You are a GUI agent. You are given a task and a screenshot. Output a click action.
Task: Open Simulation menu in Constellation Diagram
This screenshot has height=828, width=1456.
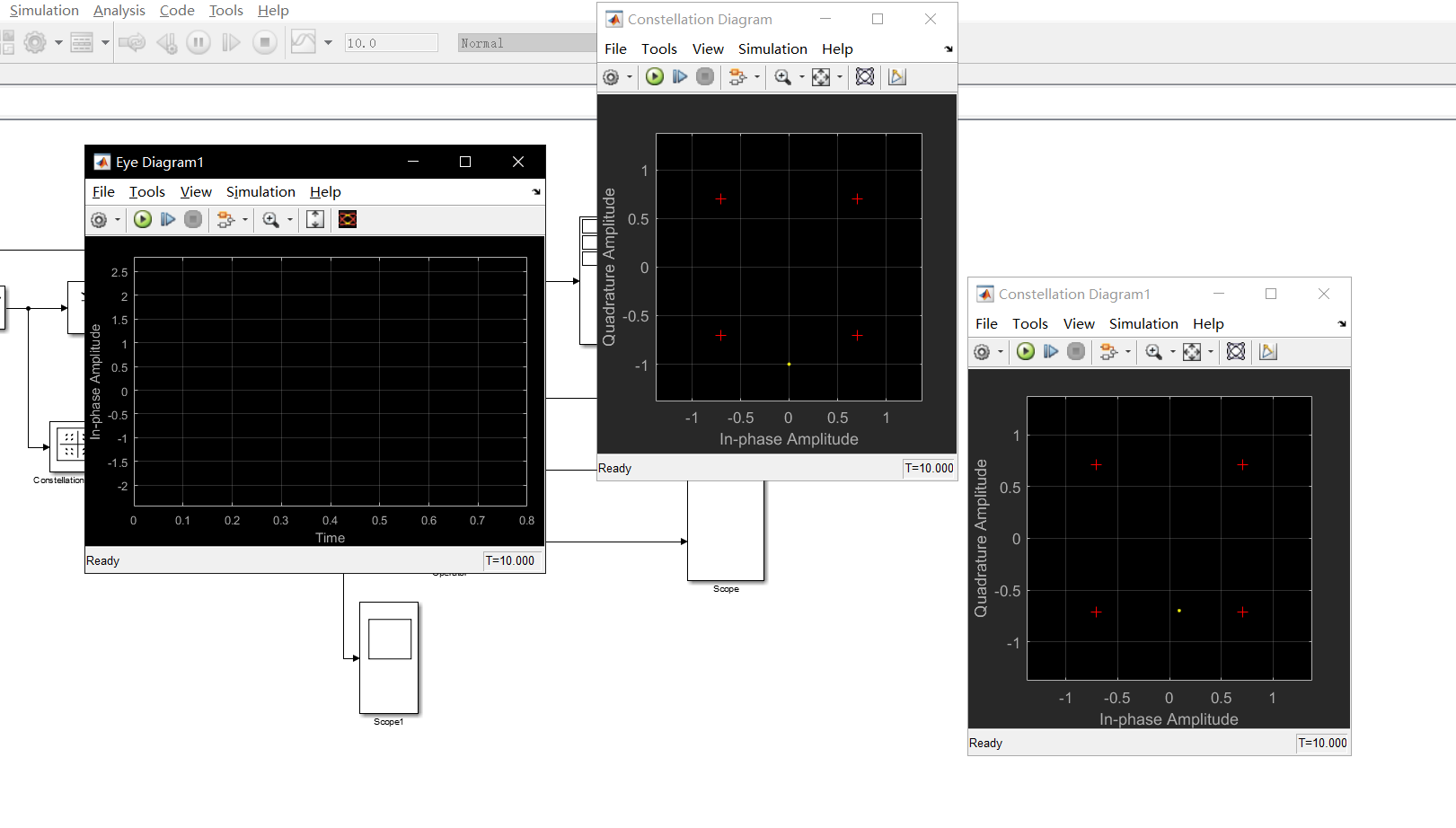click(772, 49)
